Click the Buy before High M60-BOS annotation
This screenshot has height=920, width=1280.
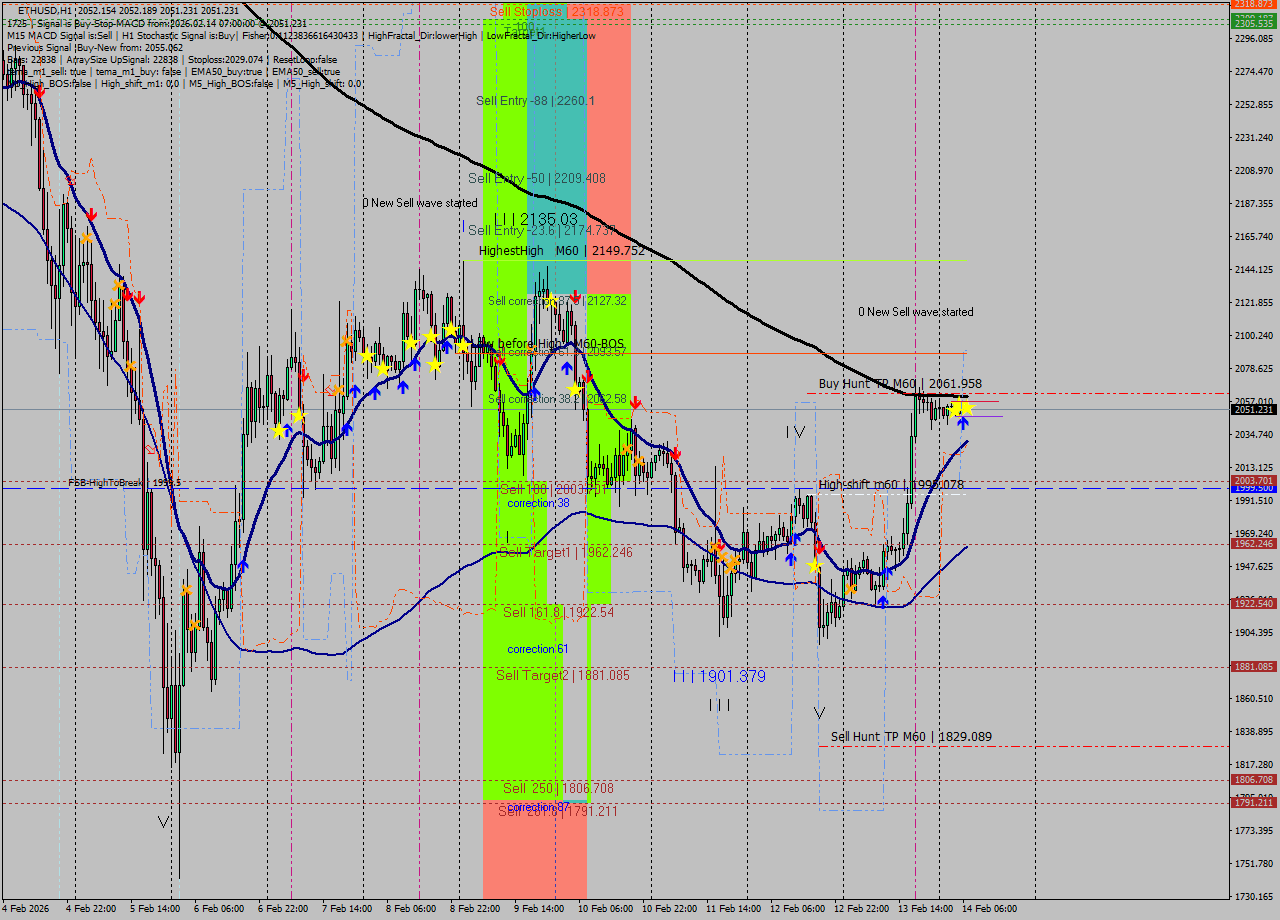click(550, 342)
